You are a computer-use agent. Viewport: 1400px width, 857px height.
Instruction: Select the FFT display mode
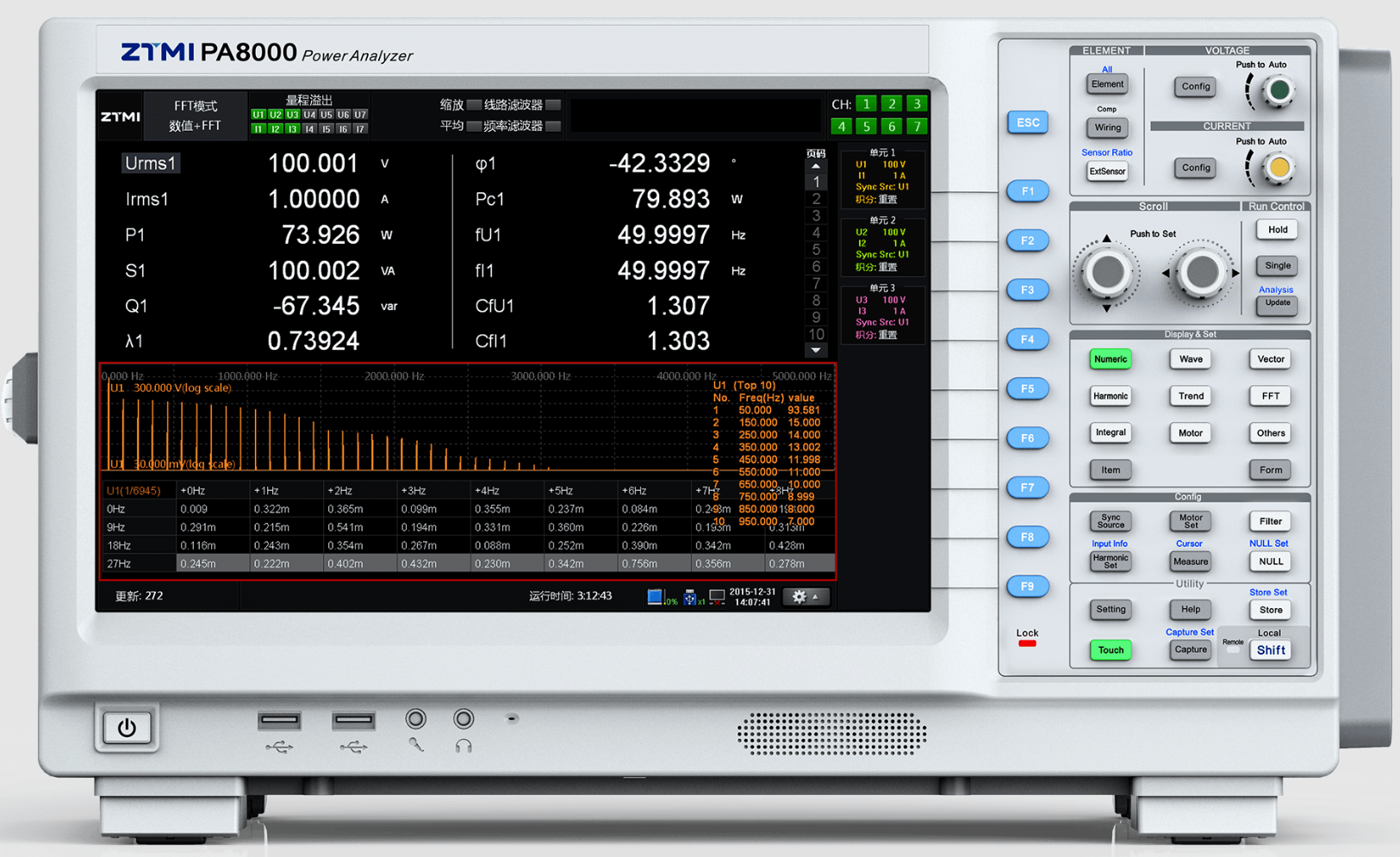[1271, 396]
